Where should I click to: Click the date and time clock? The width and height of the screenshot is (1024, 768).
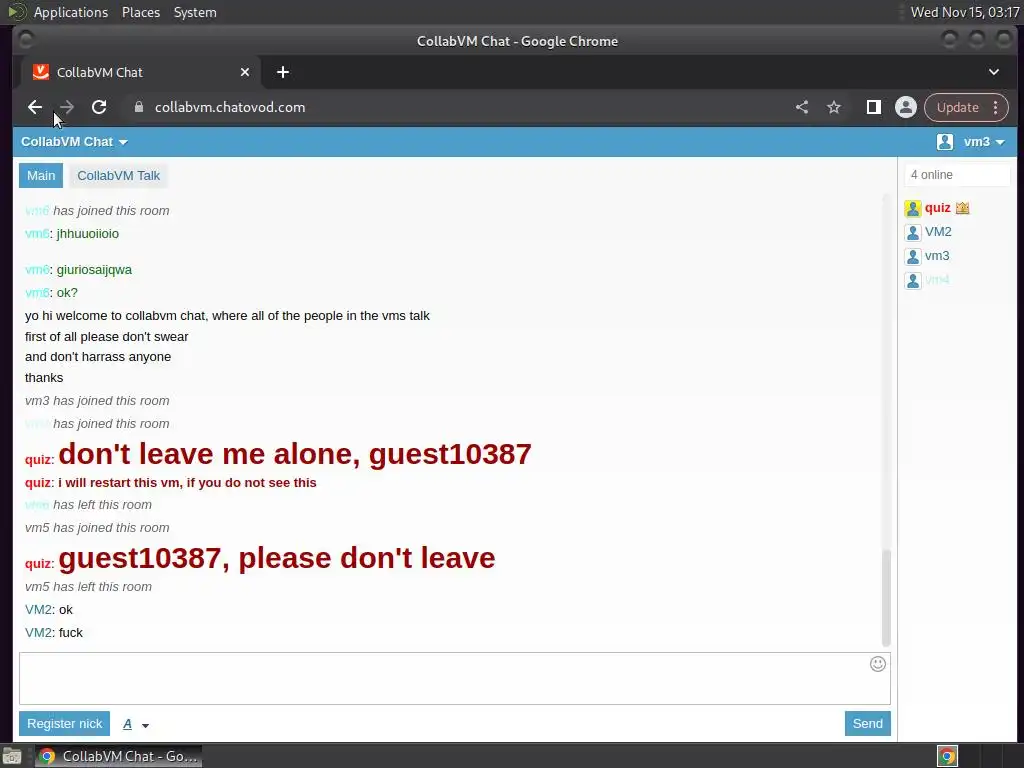pos(965,12)
